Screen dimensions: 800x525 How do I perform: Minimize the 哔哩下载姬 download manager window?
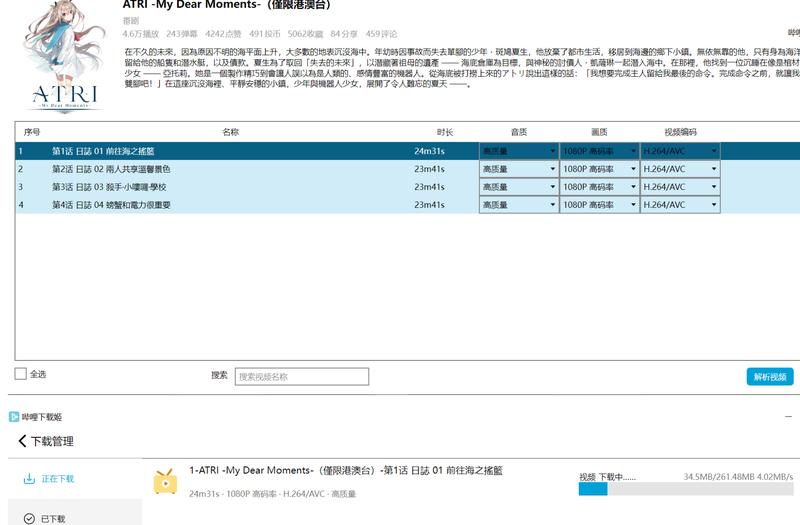788,417
